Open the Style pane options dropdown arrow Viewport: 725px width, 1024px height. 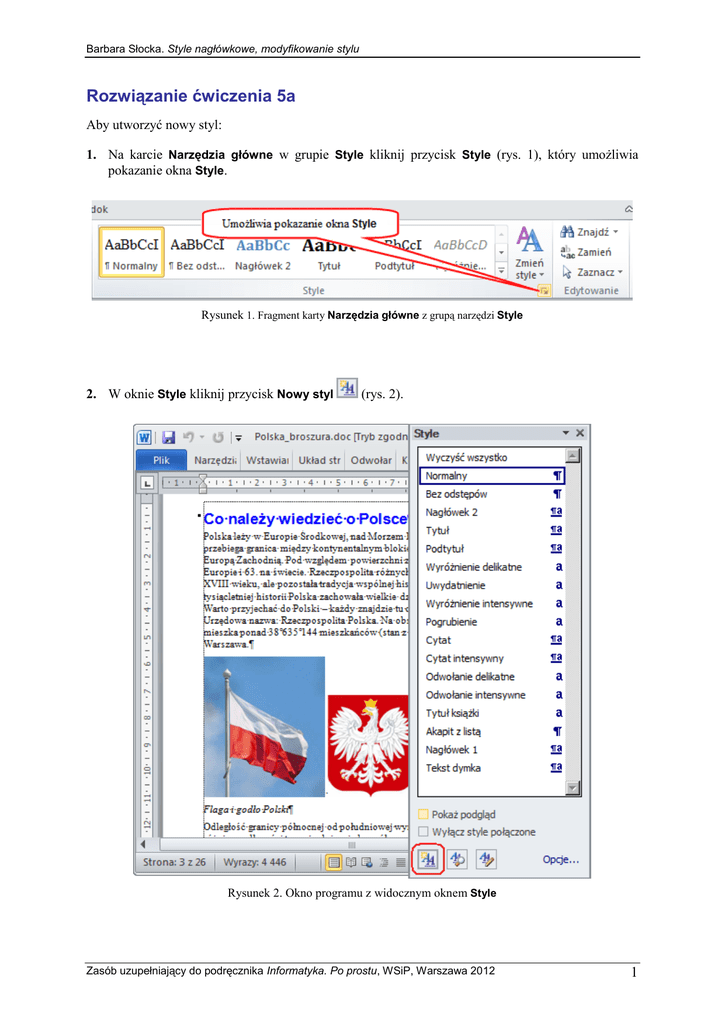pos(566,433)
